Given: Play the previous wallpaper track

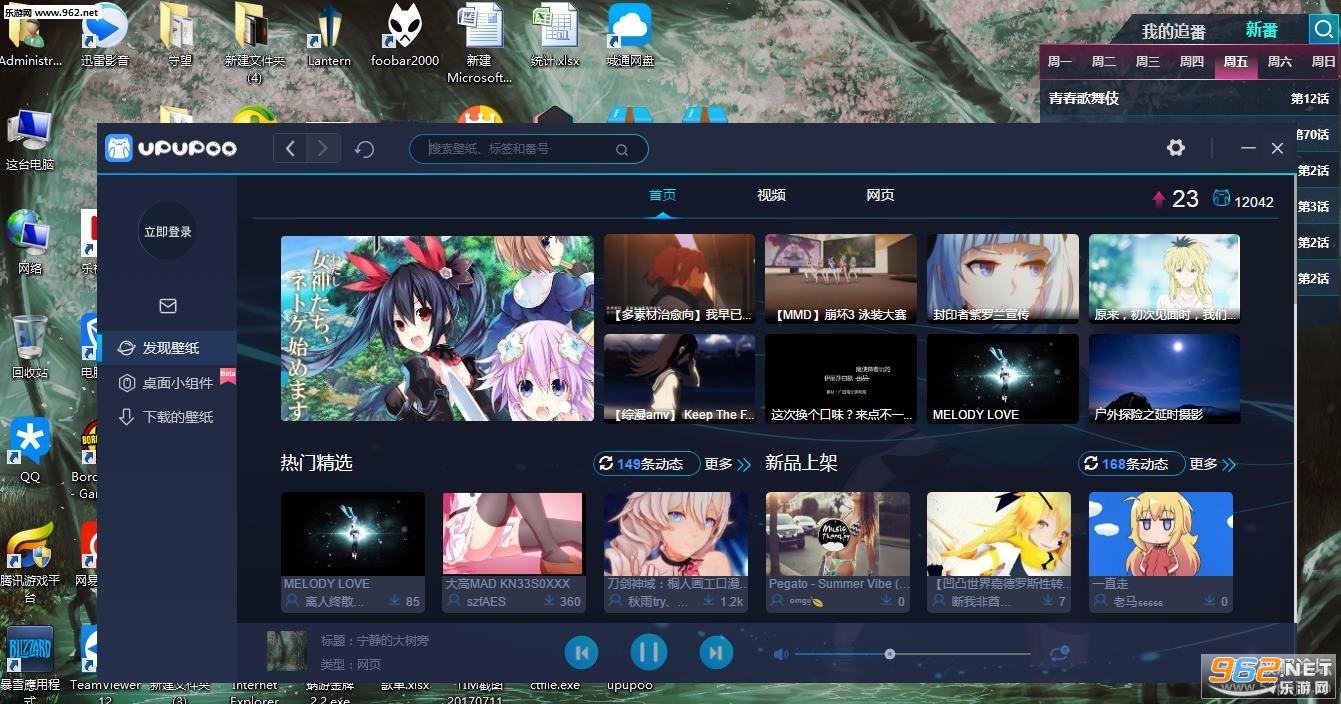Looking at the screenshot, I should pos(582,653).
